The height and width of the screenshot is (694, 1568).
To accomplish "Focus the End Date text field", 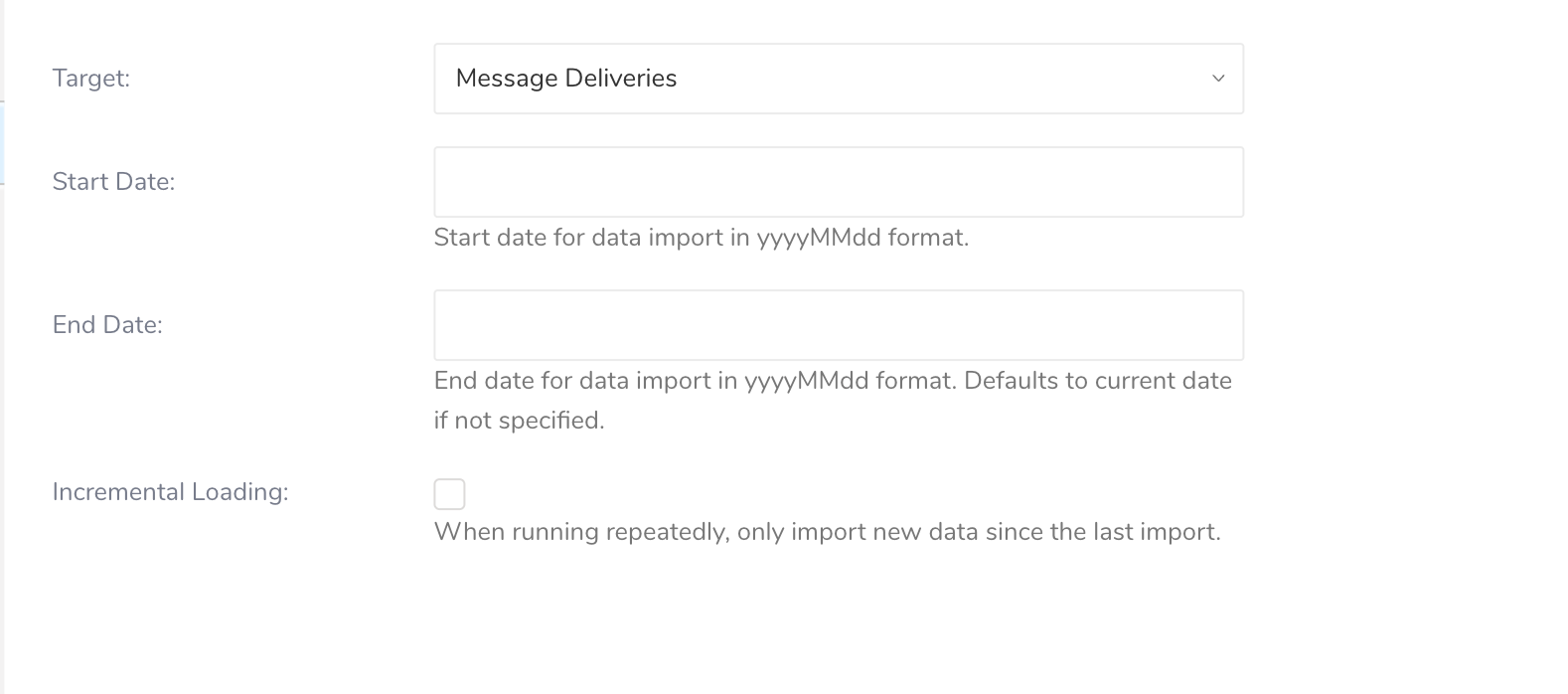I will coord(838,325).
